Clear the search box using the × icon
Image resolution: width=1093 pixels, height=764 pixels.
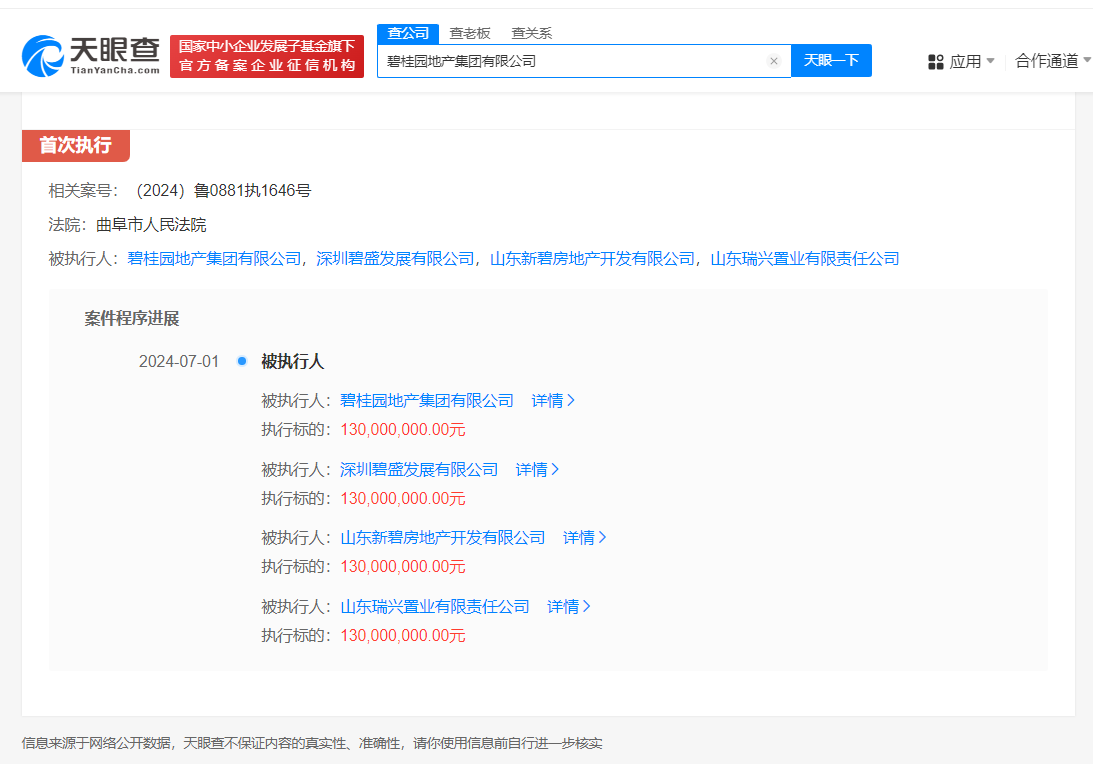click(774, 61)
